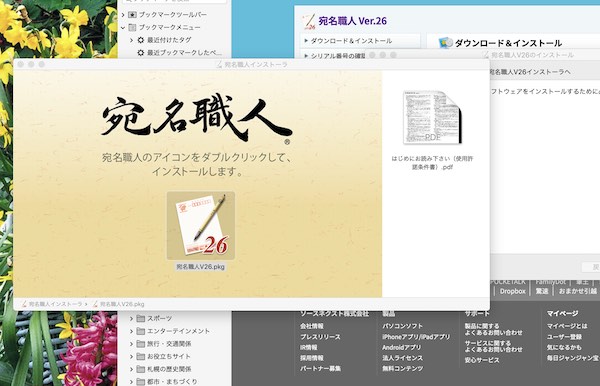Open the パソコンソフト footer link
The image size is (600, 386).
(403, 326)
